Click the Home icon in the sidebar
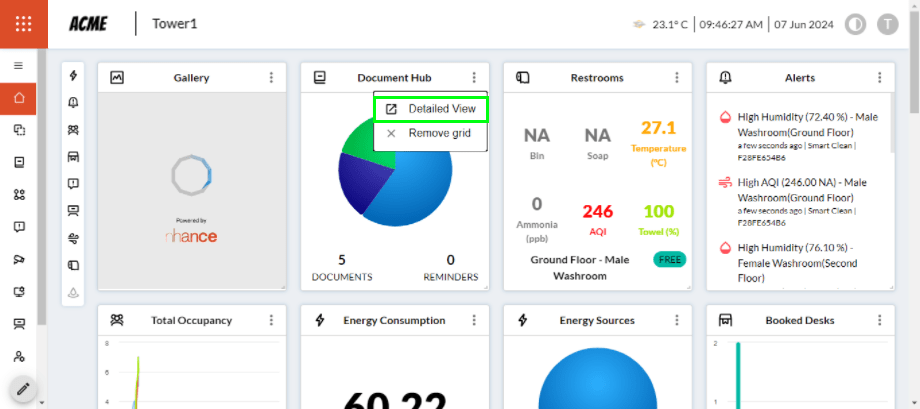Screen dimensions: 920x409 click(x=18, y=98)
